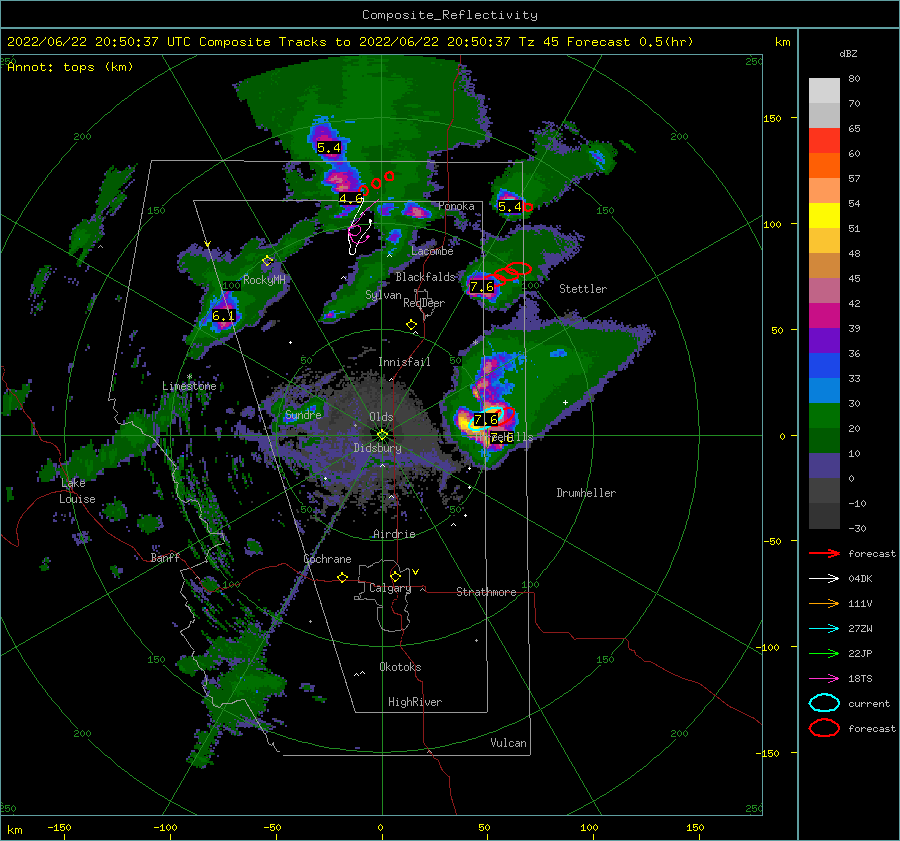The image size is (900, 841).
Task: Click the HighRiver label
Action: (x=415, y=702)
